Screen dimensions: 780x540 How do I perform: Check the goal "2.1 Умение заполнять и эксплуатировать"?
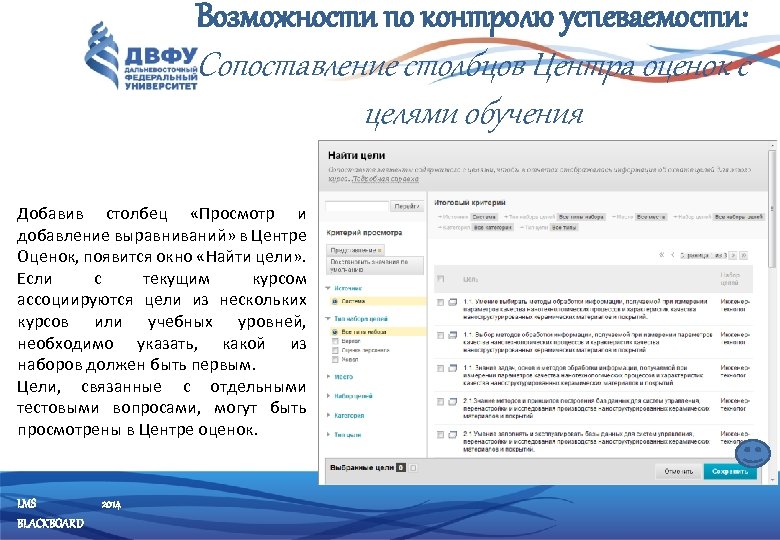coord(440,434)
